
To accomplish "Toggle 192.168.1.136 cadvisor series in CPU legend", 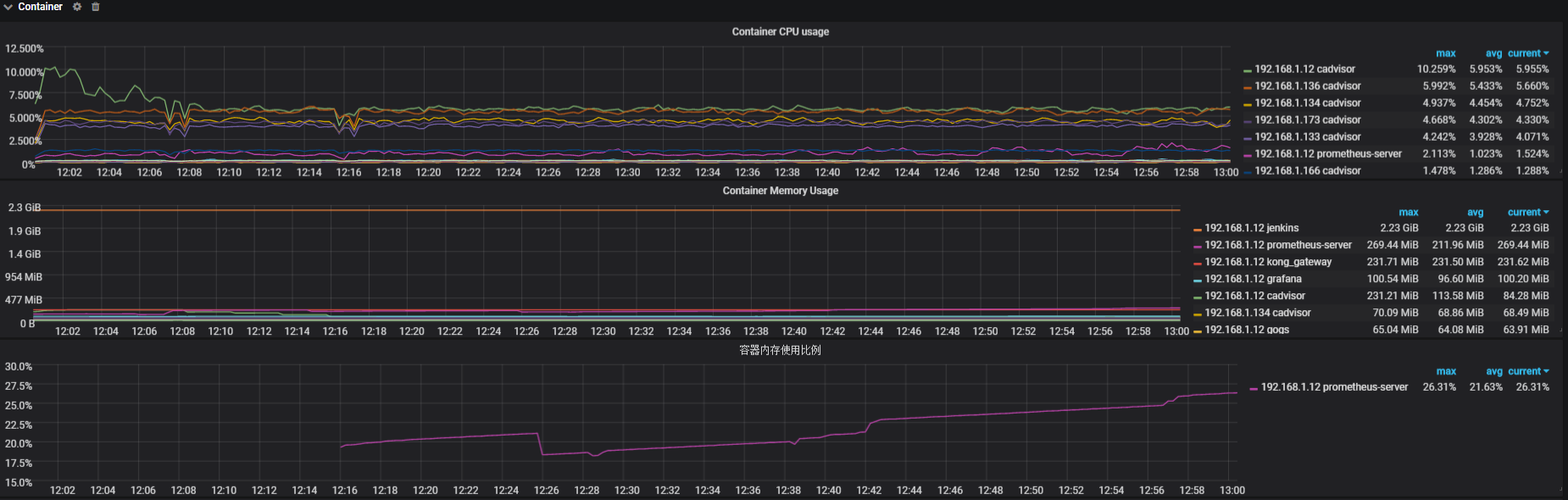I will tap(1308, 86).
